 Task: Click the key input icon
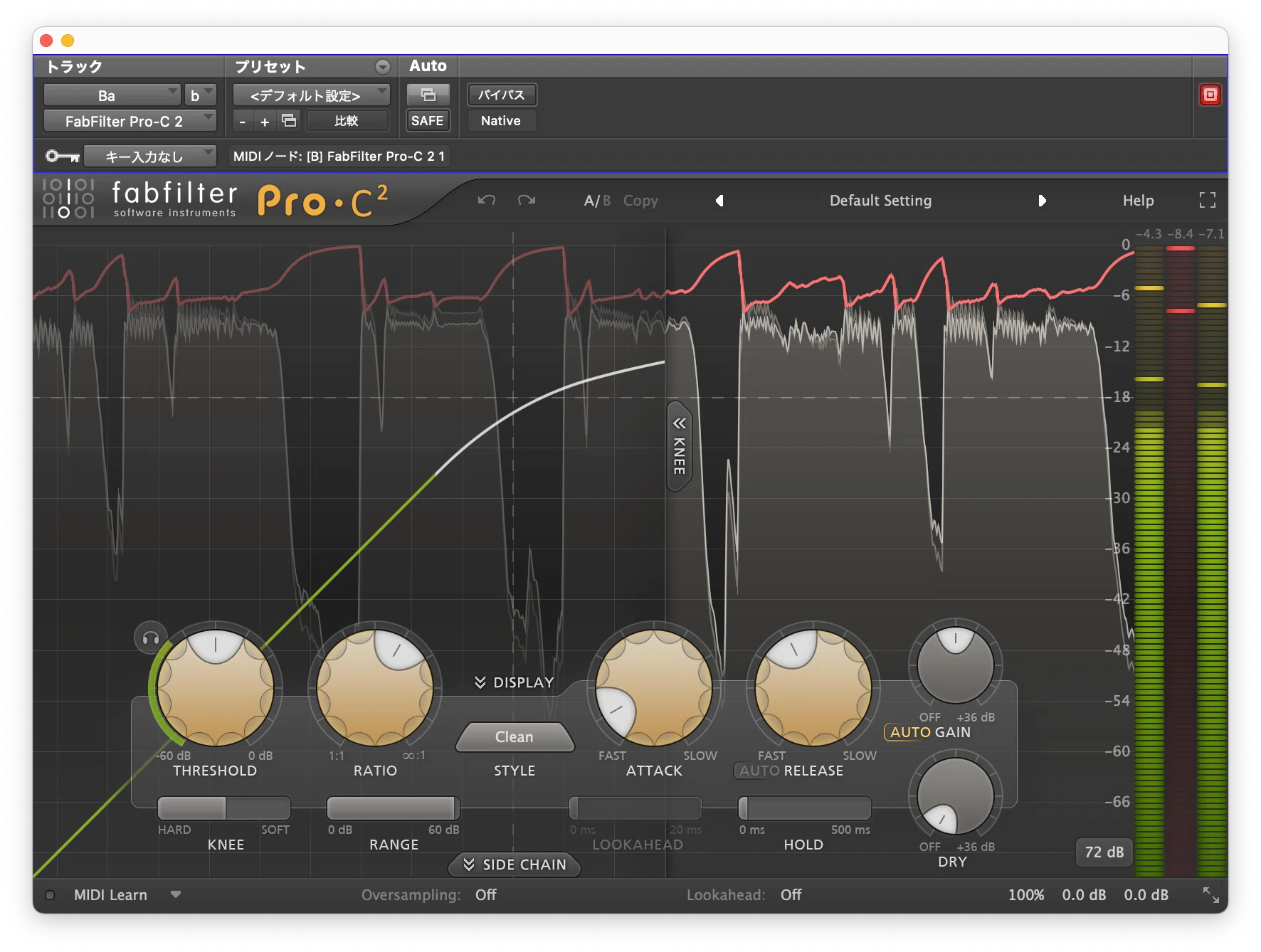pos(63,156)
